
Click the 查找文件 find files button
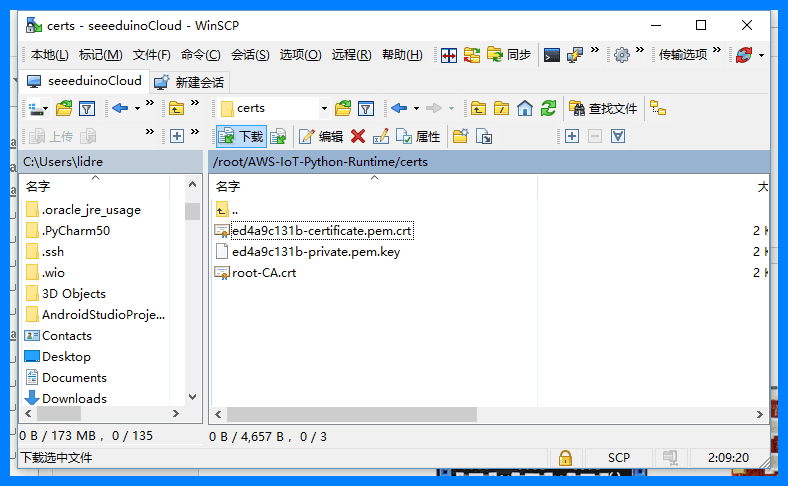click(603, 108)
